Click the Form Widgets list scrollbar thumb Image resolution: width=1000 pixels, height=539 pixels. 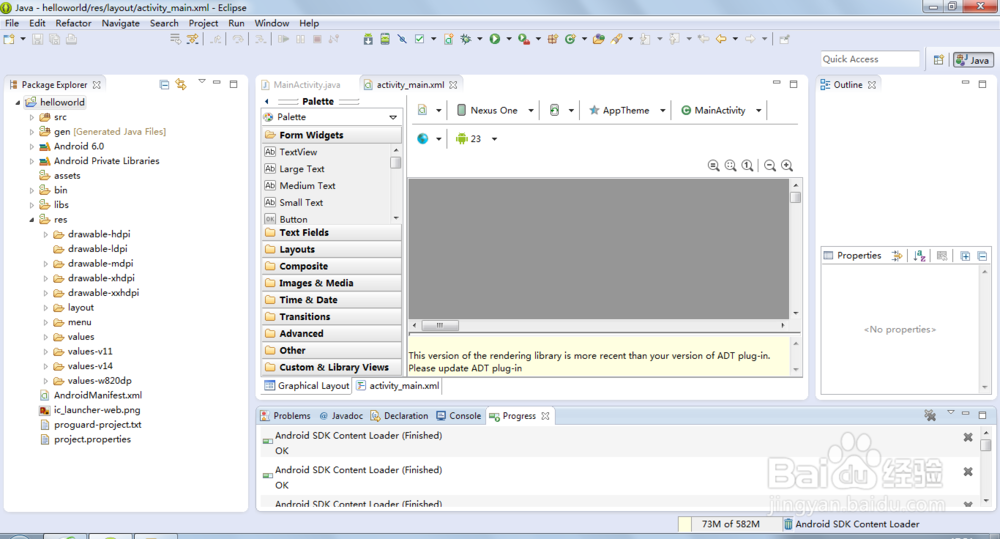click(396, 163)
